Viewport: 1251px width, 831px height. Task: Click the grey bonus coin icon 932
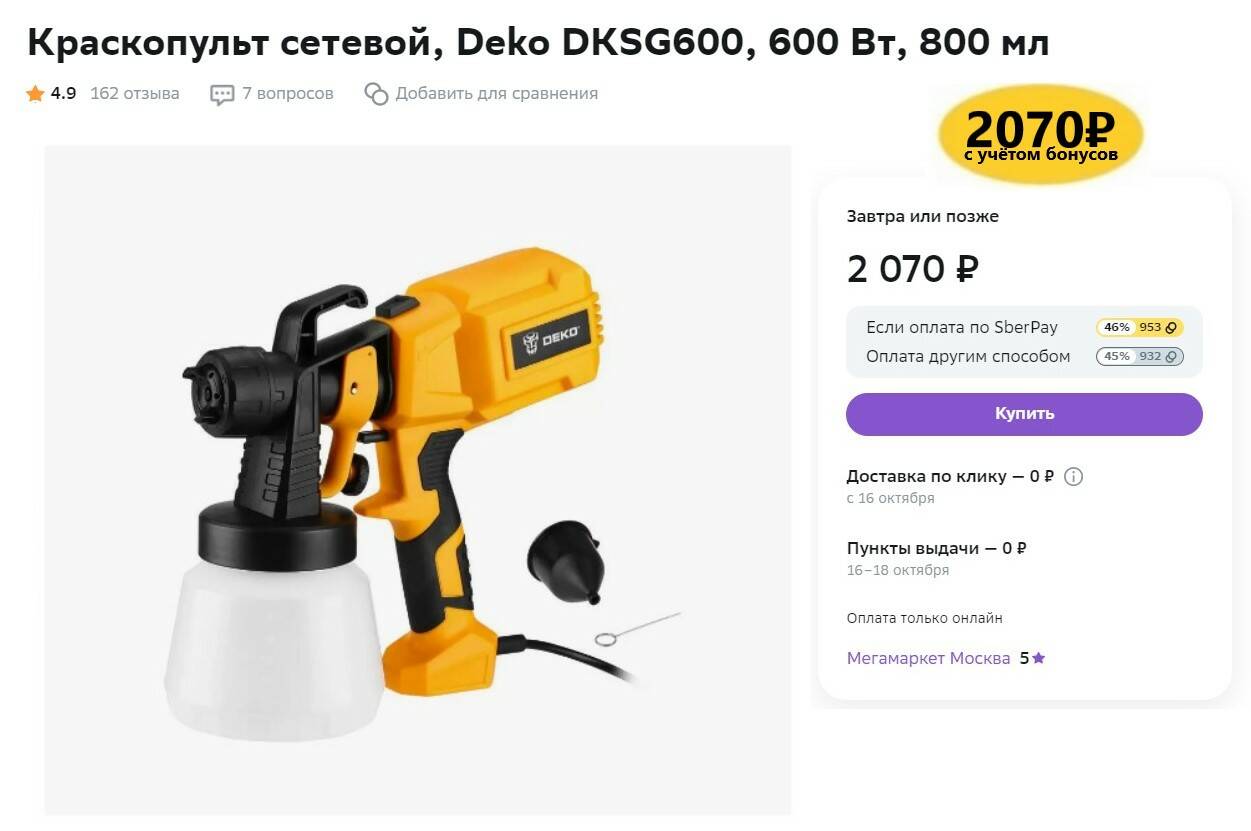tap(1172, 357)
